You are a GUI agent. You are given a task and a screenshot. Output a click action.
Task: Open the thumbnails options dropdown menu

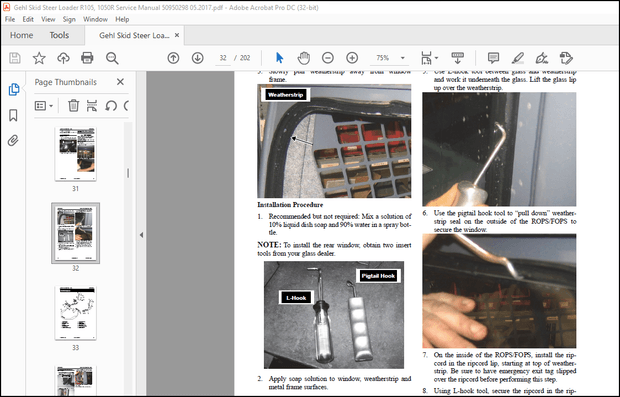pyautogui.click(x=43, y=106)
